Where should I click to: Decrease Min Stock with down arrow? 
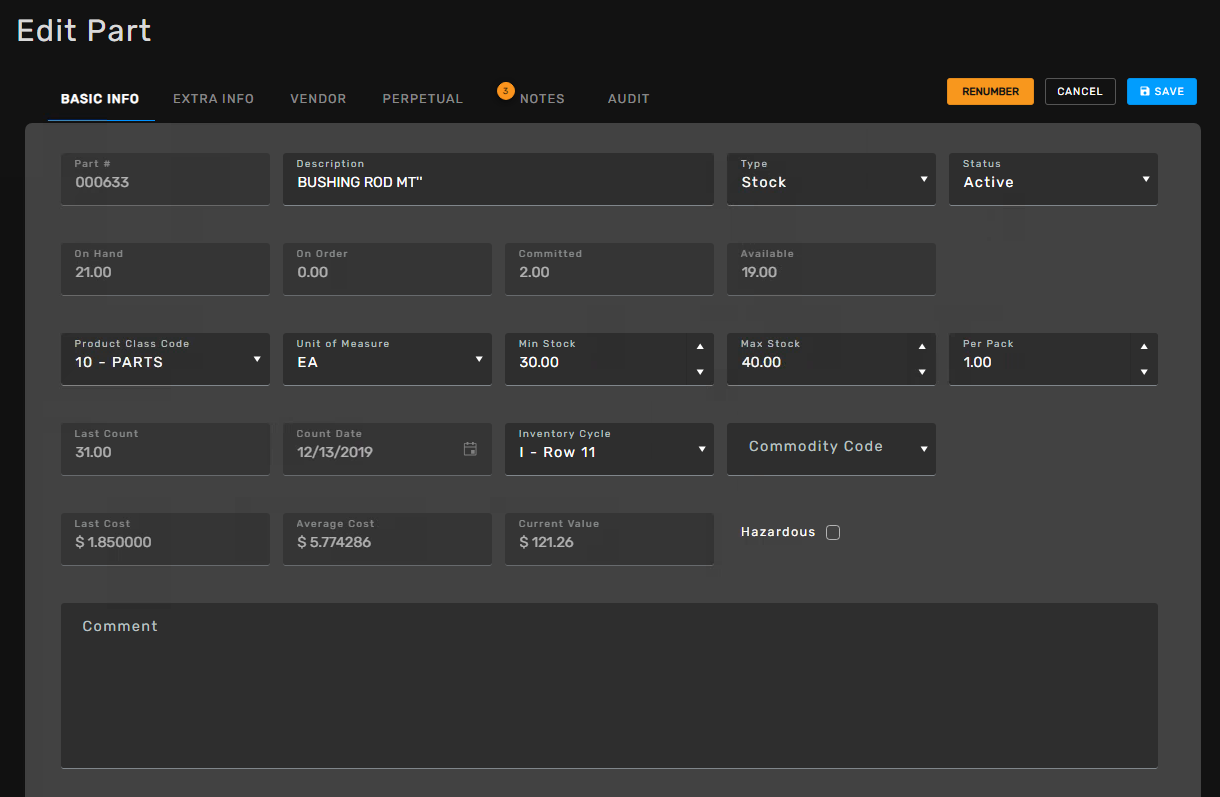coord(700,372)
